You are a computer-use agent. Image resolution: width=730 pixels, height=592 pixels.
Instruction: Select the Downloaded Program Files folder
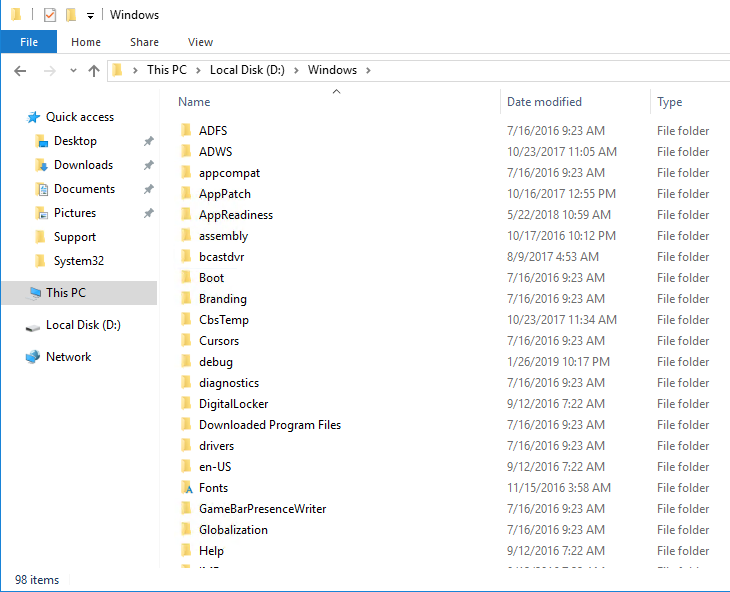[270, 425]
